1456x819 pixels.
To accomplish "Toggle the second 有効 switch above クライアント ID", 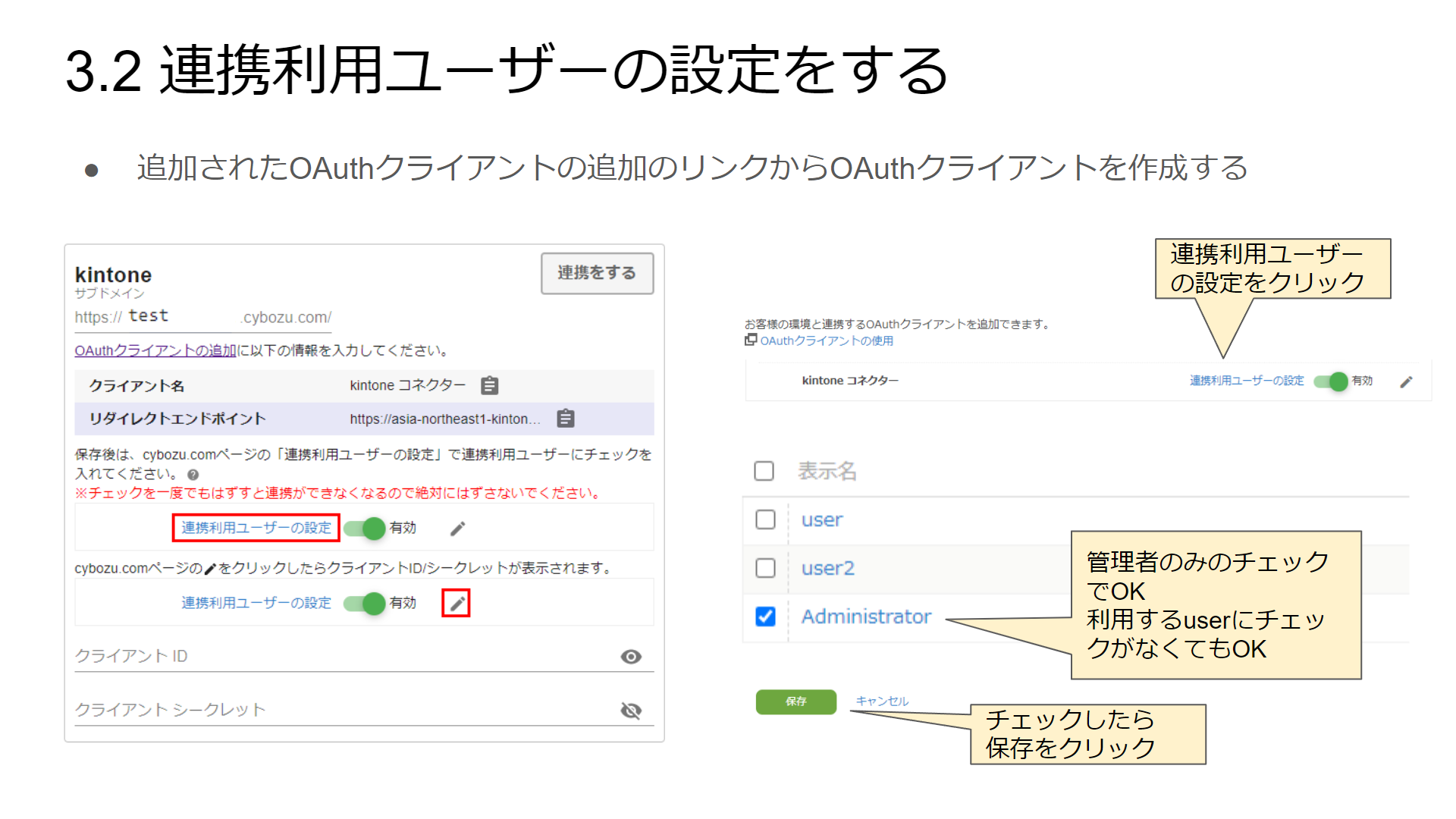I will click(365, 604).
